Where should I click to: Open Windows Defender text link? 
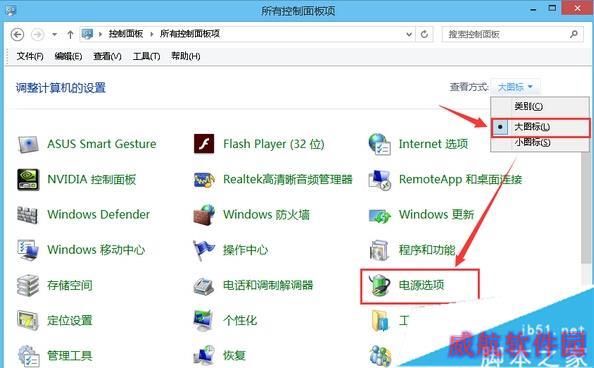(98, 215)
